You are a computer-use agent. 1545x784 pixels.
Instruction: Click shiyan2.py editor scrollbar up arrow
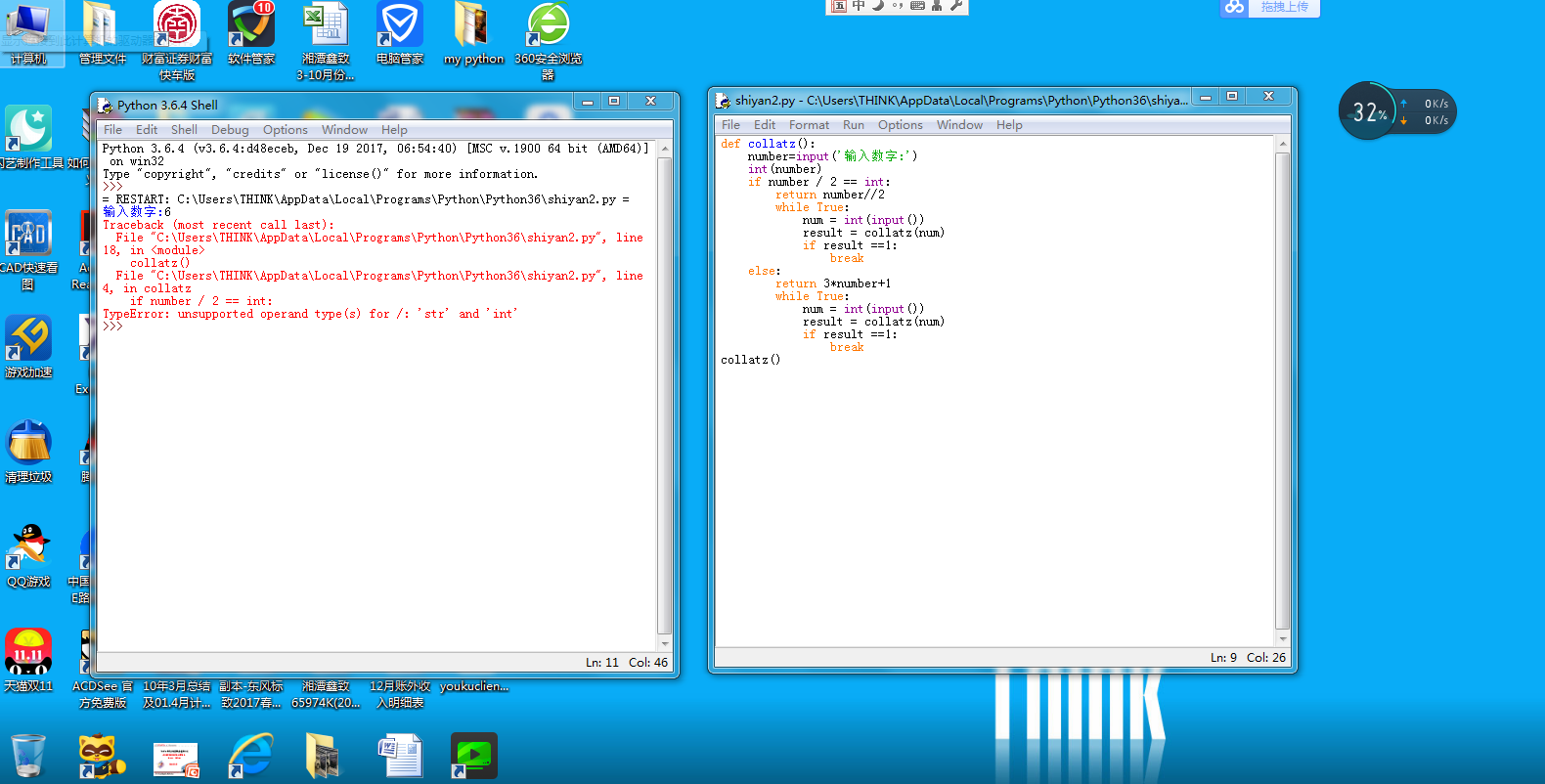click(x=1283, y=144)
